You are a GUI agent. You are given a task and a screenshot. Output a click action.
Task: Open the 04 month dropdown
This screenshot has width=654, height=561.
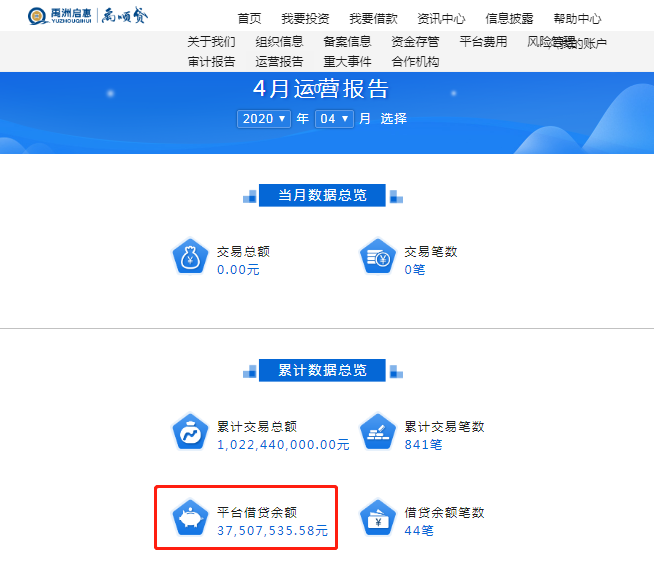[334, 119]
